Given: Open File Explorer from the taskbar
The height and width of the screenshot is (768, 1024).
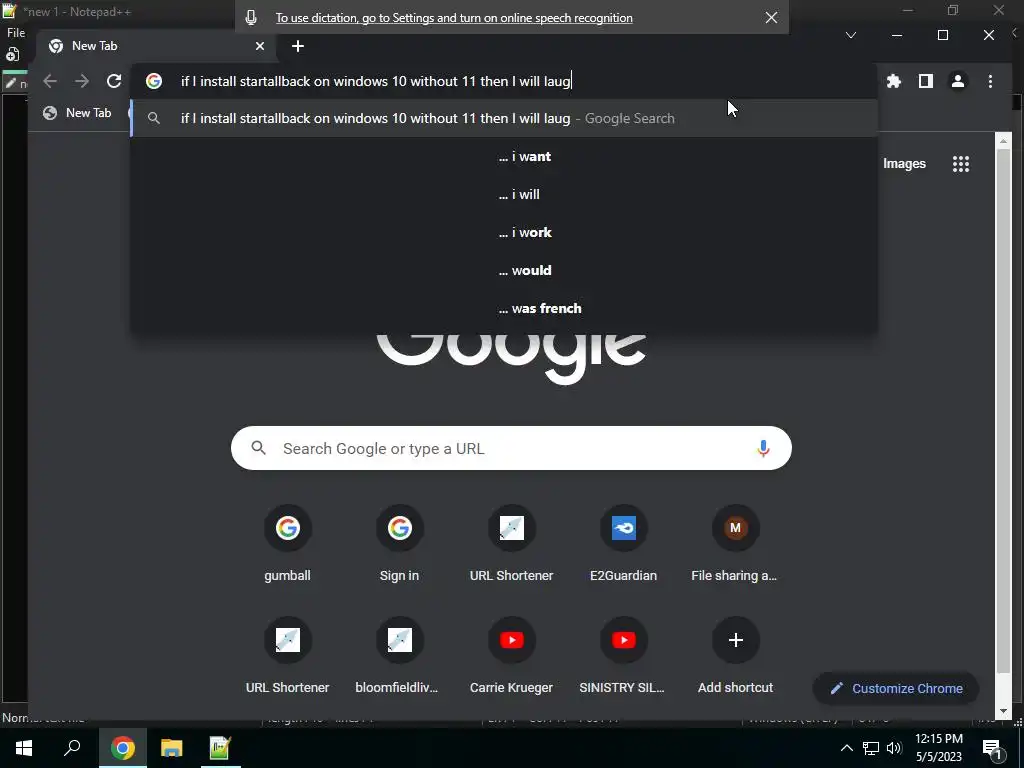Looking at the screenshot, I should click(171, 748).
